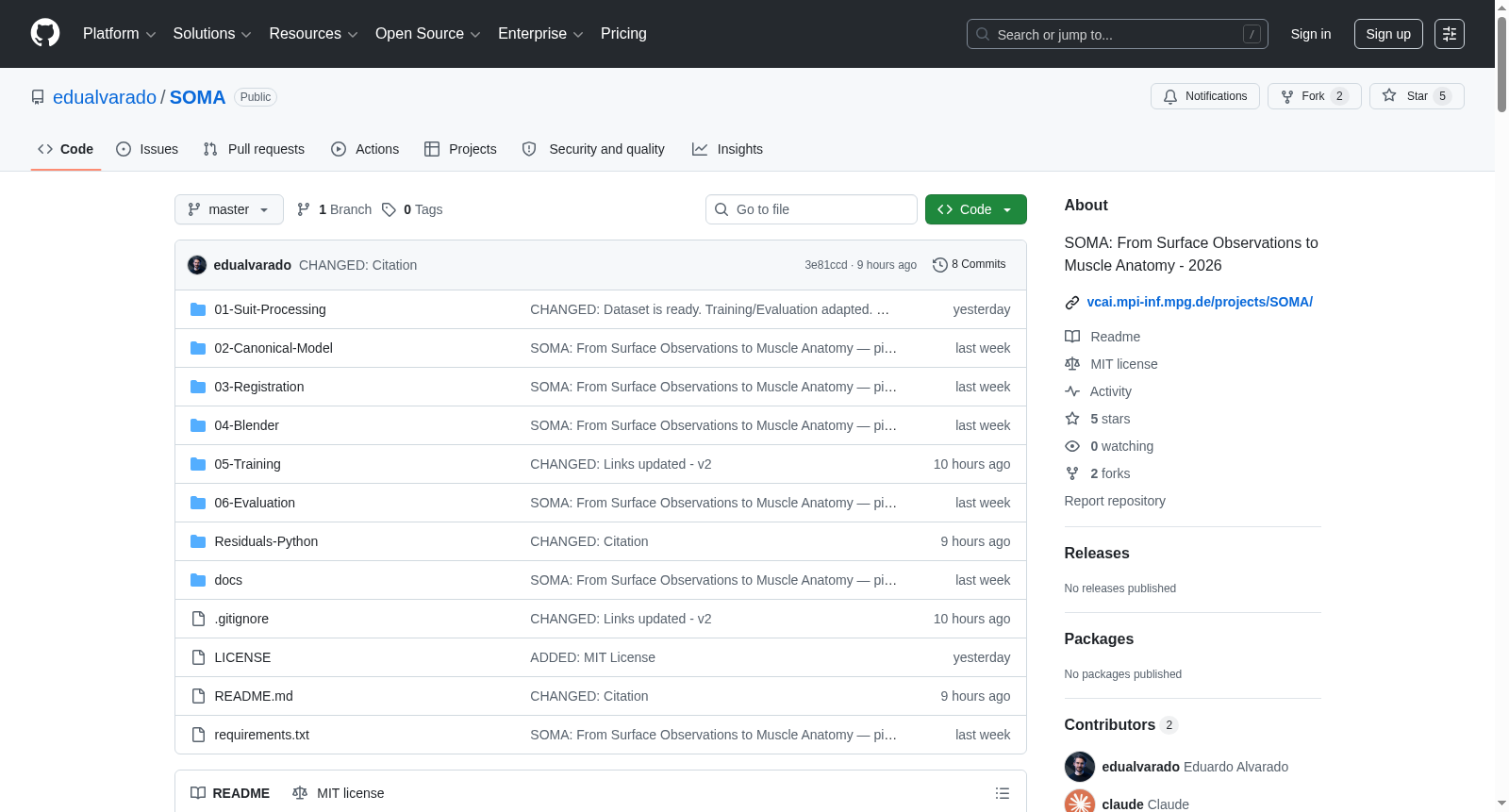
Task: Switch to the Projects tab
Action: pyautogui.click(x=460, y=149)
